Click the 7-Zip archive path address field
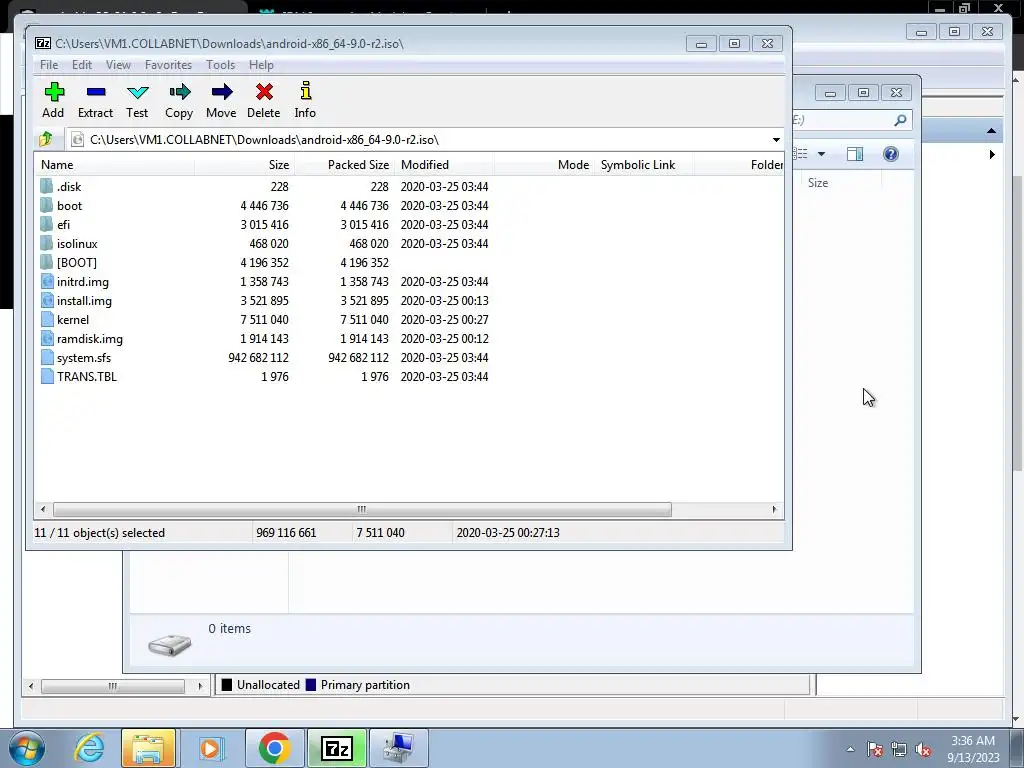Viewport: 1024px width, 768px height. [424, 140]
